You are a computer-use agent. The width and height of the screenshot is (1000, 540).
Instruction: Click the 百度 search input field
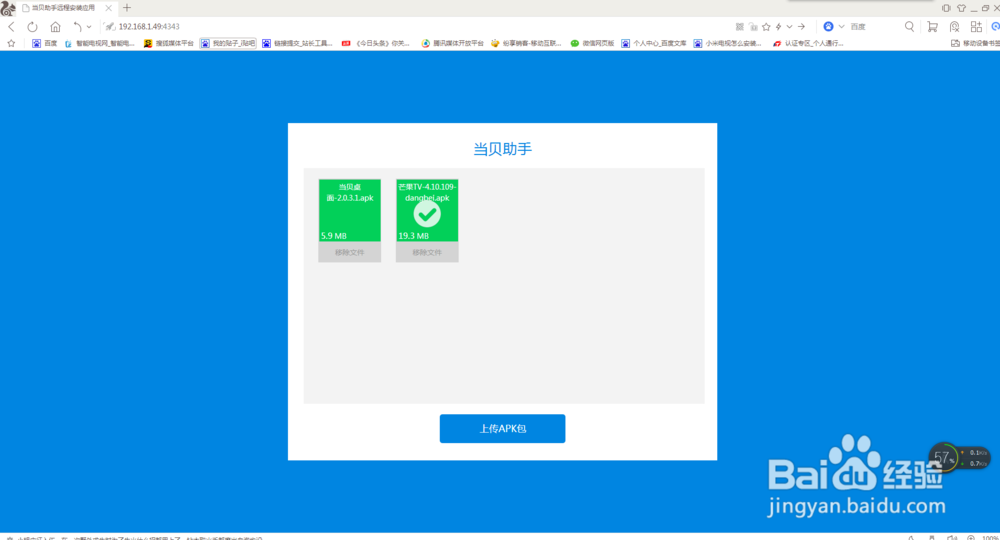[x=874, y=27]
